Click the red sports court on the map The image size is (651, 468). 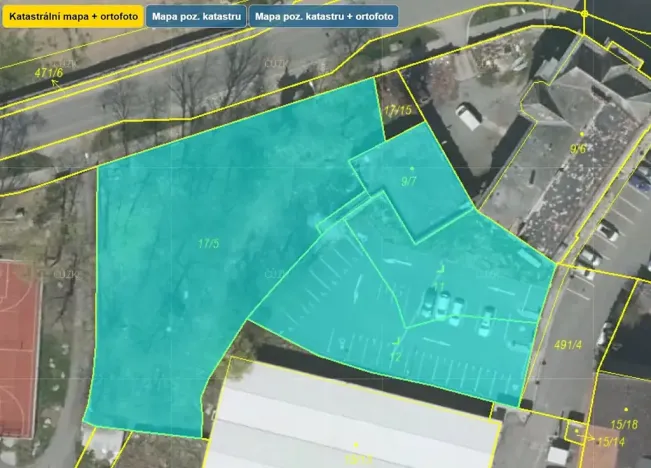[20, 349]
